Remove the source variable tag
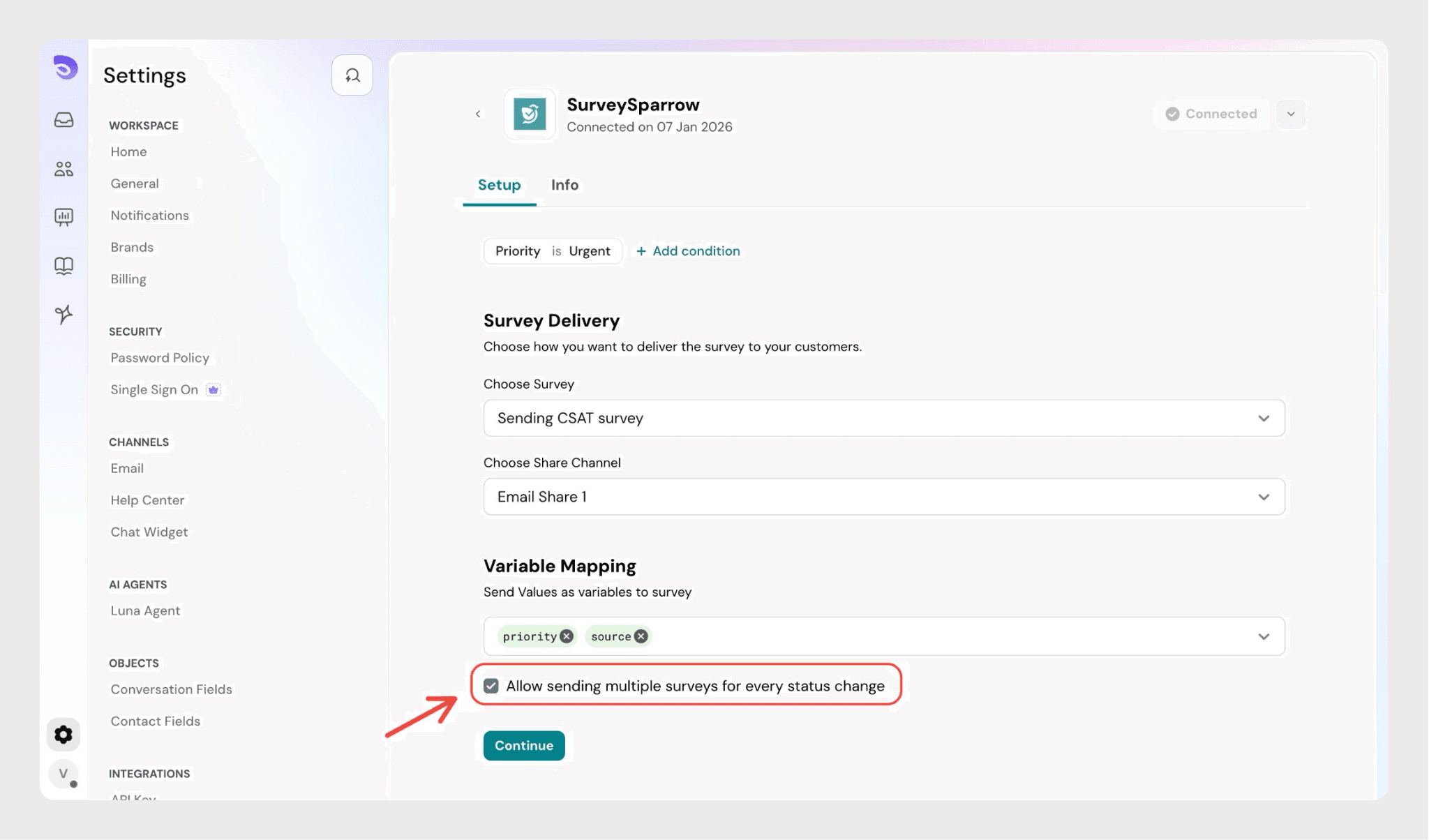1429x840 pixels. pyautogui.click(x=641, y=636)
